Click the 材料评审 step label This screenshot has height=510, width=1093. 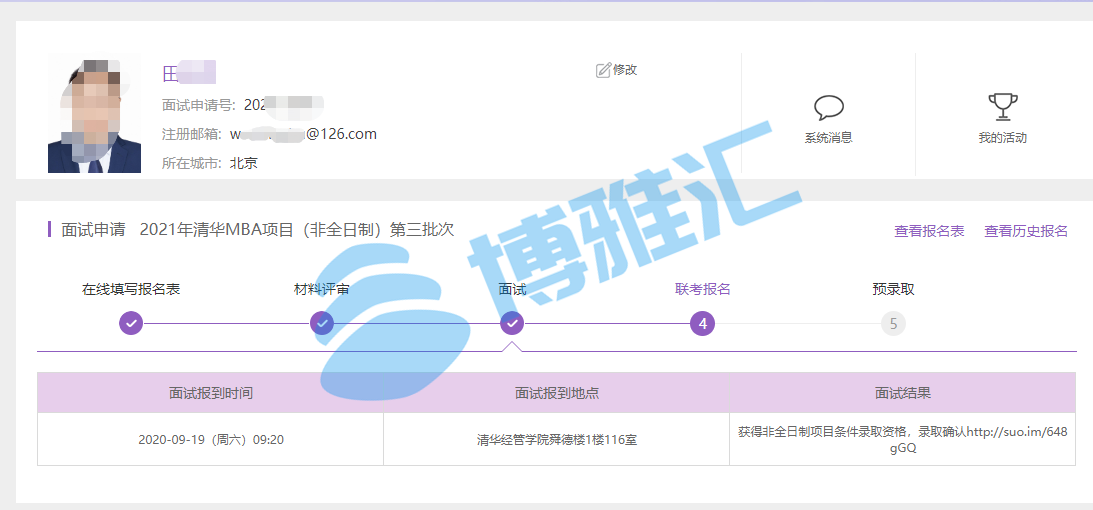(x=322, y=289)
